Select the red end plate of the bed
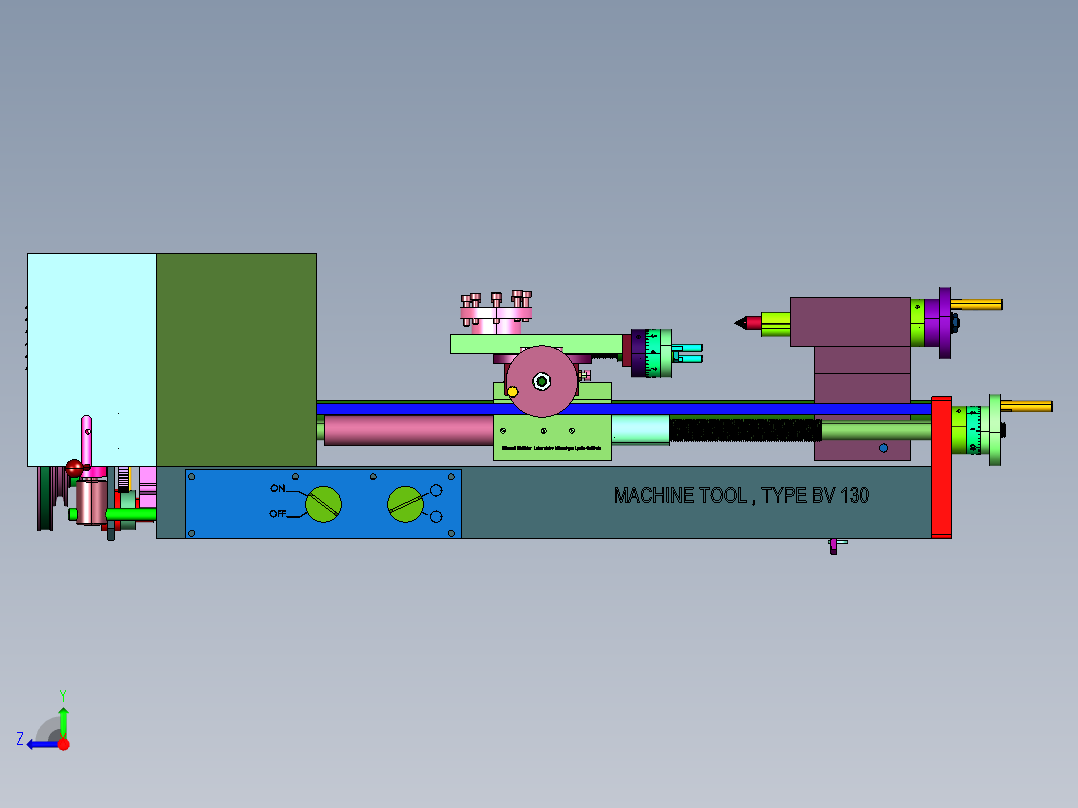Image resolution: width=1078 pixels, height=808 pixels. [x=941, y=468]
